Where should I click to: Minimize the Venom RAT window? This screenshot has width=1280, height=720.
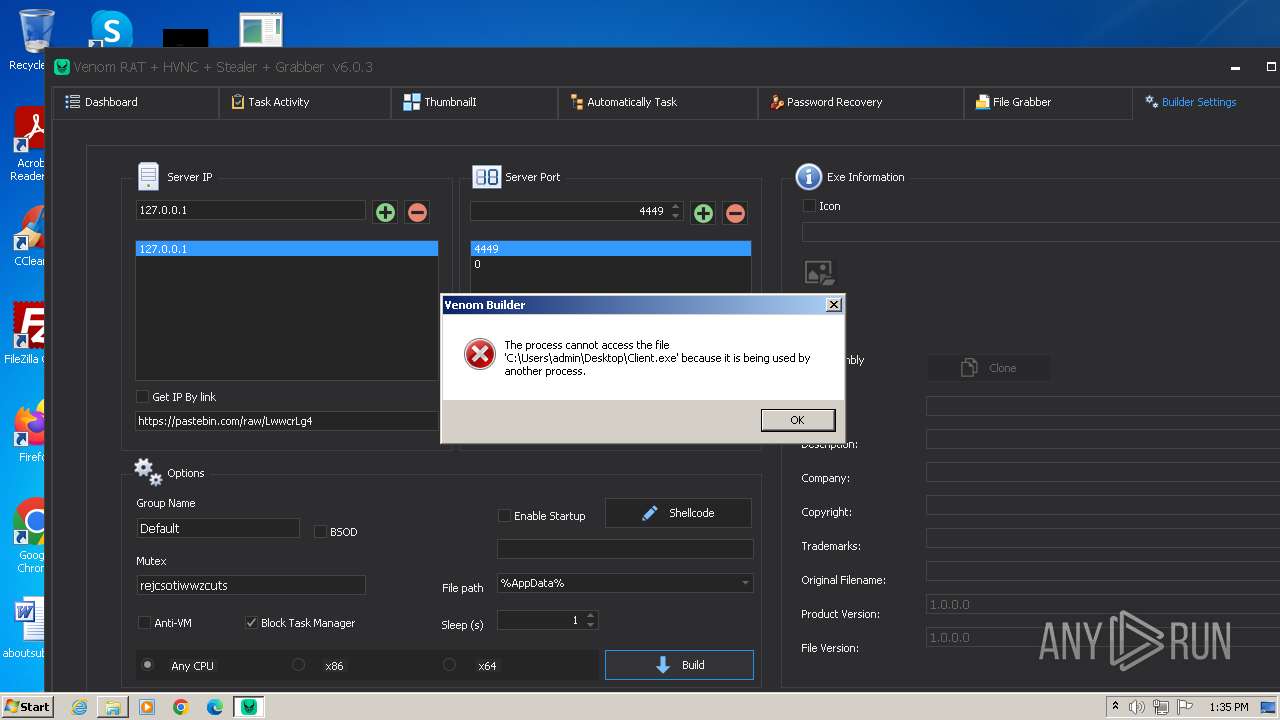1236,67
